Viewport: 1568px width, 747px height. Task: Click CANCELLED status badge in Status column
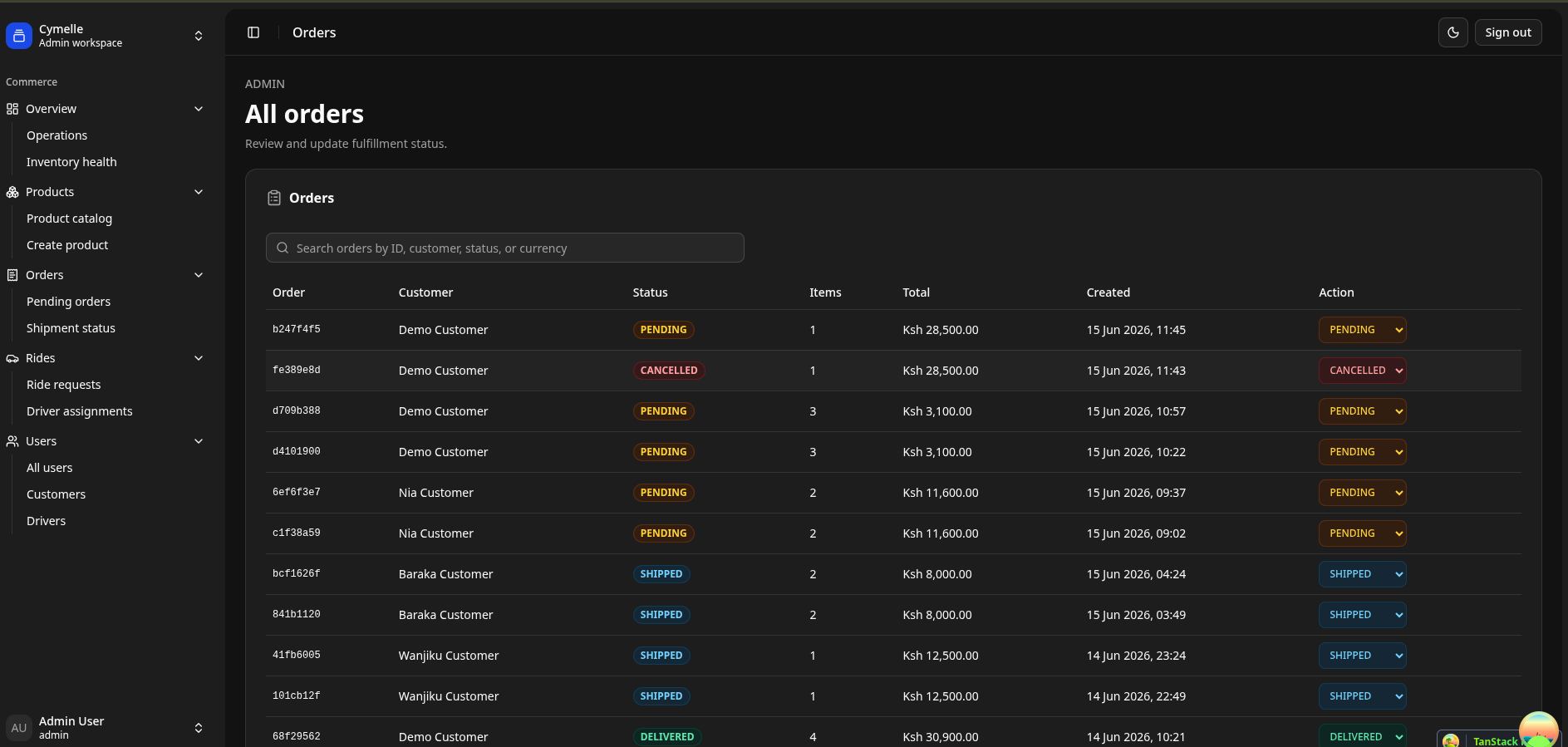click(669, 371)
